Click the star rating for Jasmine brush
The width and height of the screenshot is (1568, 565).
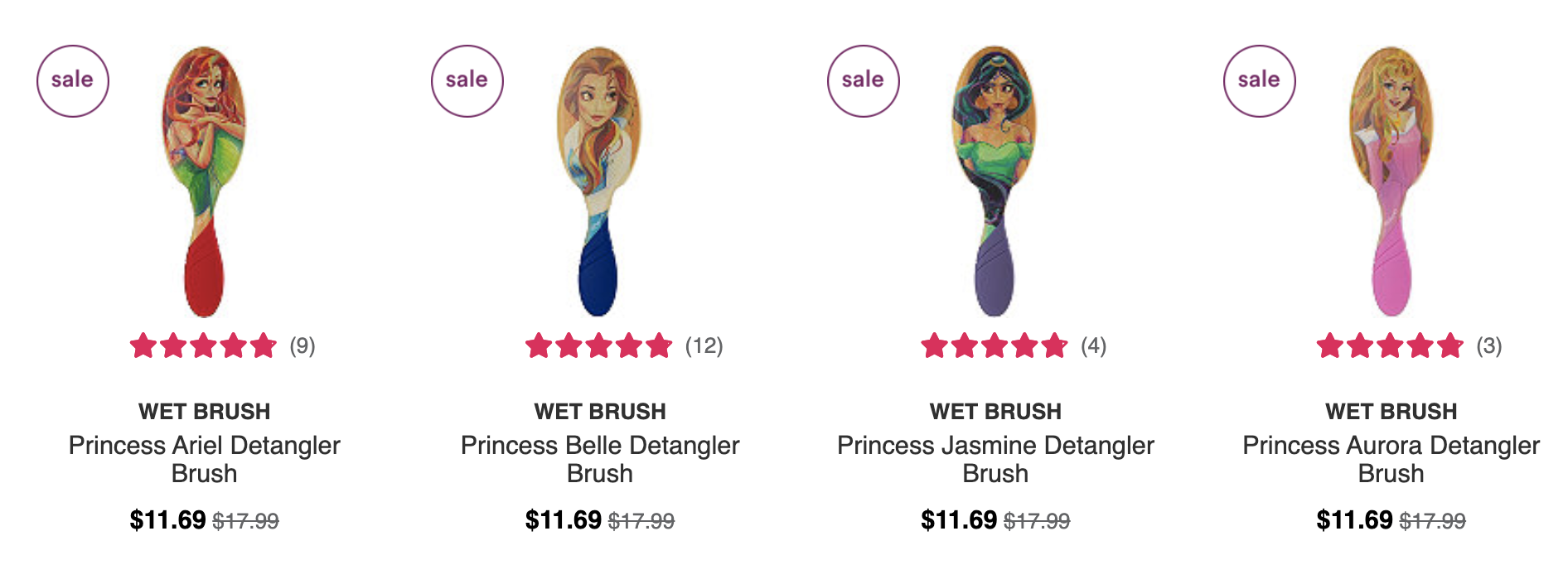[x=995, y=345]
